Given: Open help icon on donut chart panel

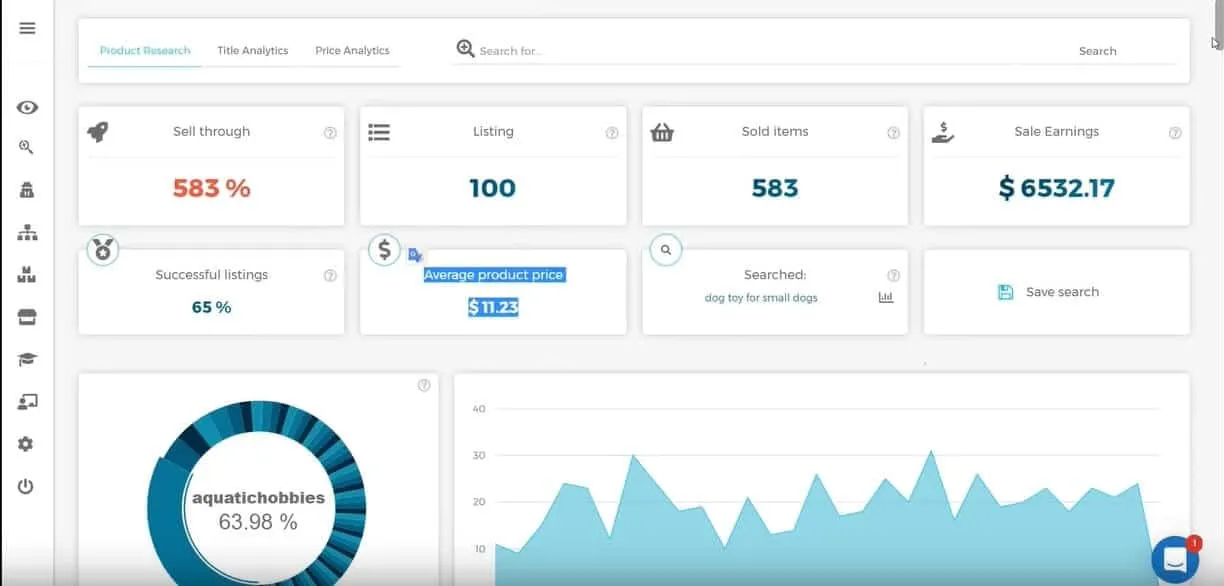Looking at the screenshot, I should [x=424, y=385].
